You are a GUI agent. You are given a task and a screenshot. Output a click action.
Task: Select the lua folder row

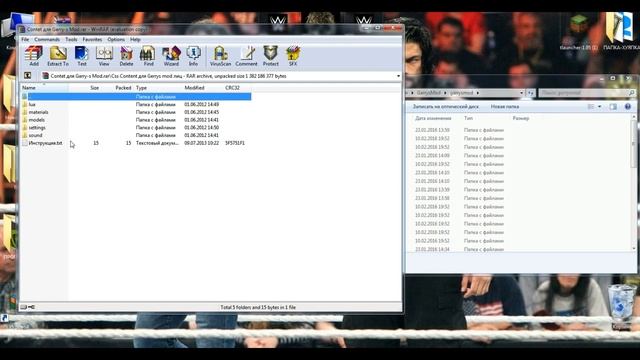[x=136, y=104]
